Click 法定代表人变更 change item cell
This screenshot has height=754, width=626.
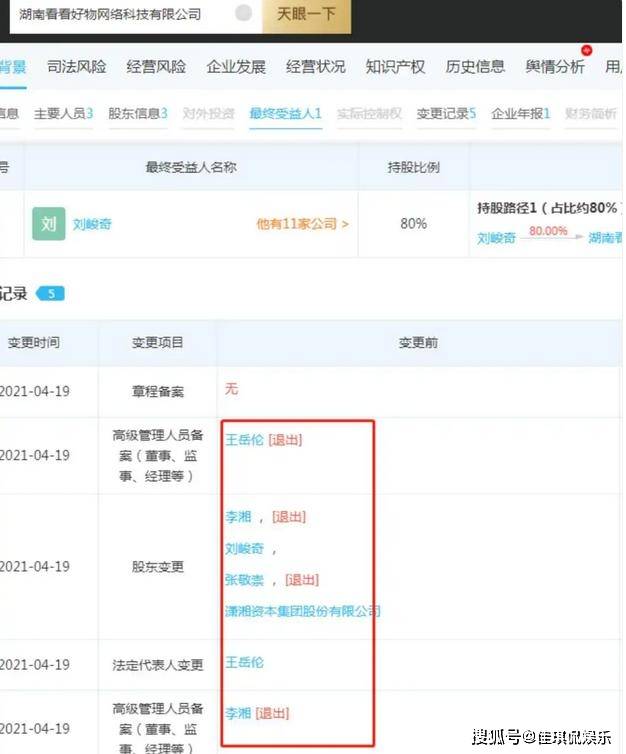coord(158,665)
